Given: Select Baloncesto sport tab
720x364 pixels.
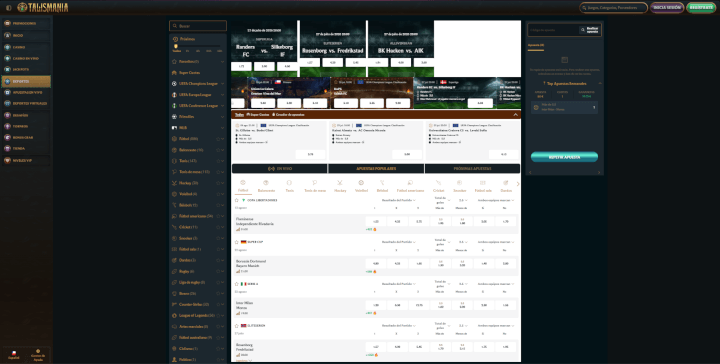Looking at the screenshot, I should click(266, 186).
